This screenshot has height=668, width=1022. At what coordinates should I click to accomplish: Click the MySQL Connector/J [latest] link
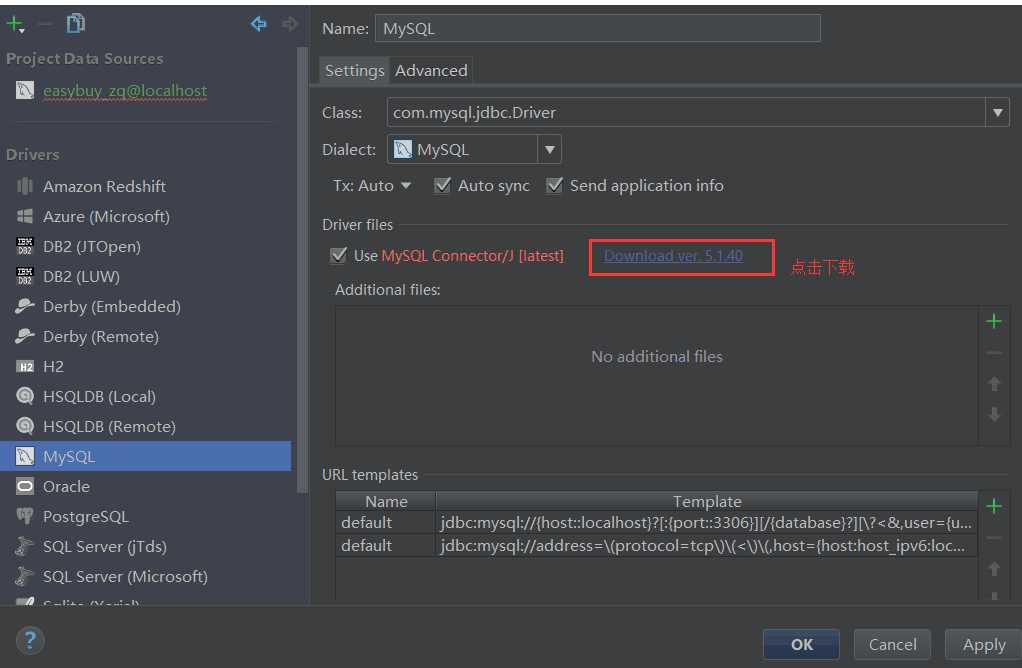(473, 255)
